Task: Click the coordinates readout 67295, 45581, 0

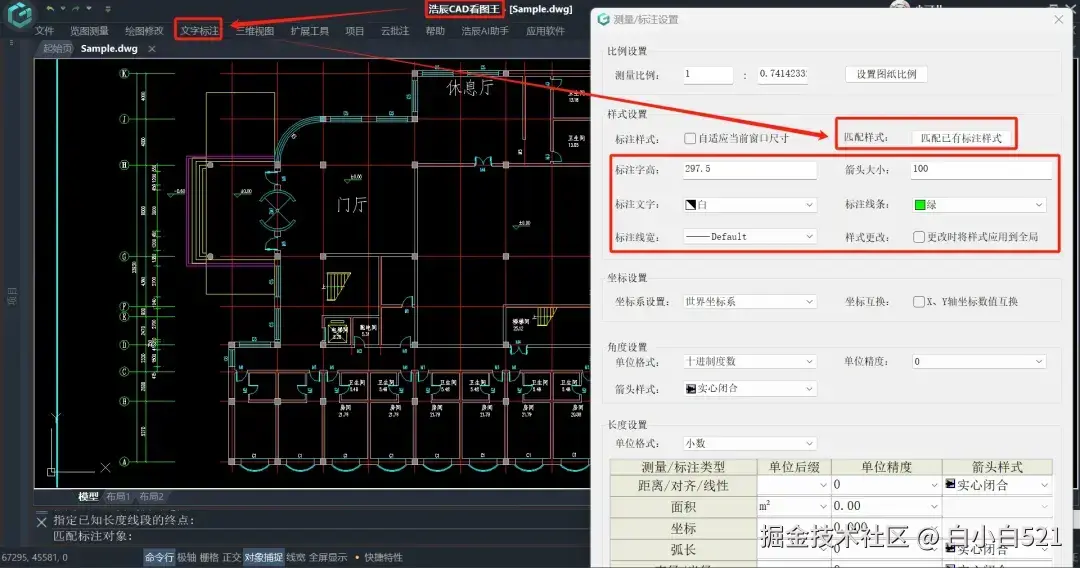Action: coord(34,557)
